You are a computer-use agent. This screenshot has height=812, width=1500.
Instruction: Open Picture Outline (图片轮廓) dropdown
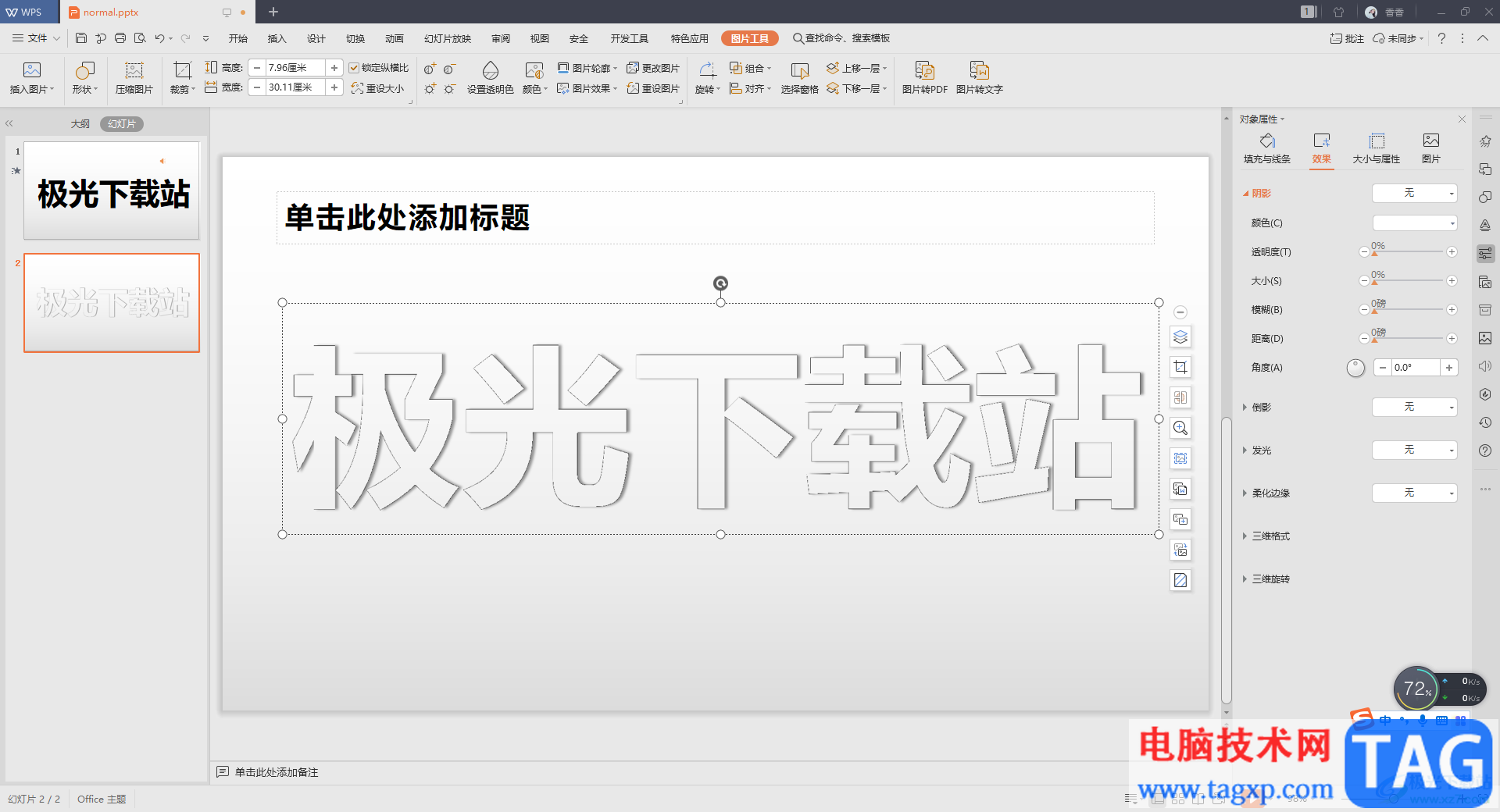587,68
